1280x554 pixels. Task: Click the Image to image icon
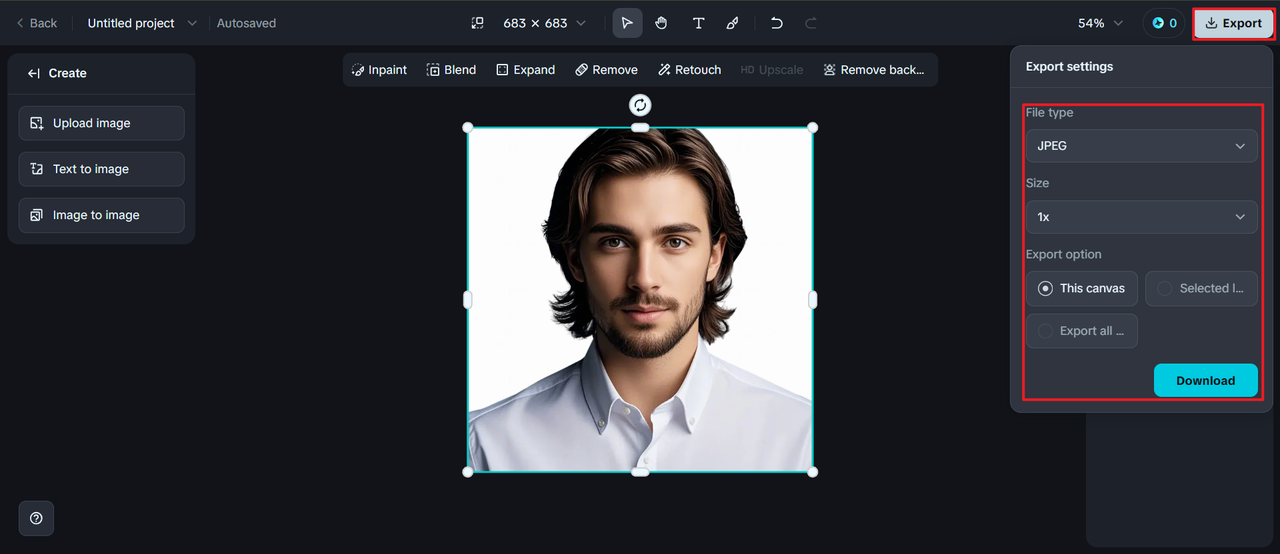pyautogui.click(x=37, y=215)
